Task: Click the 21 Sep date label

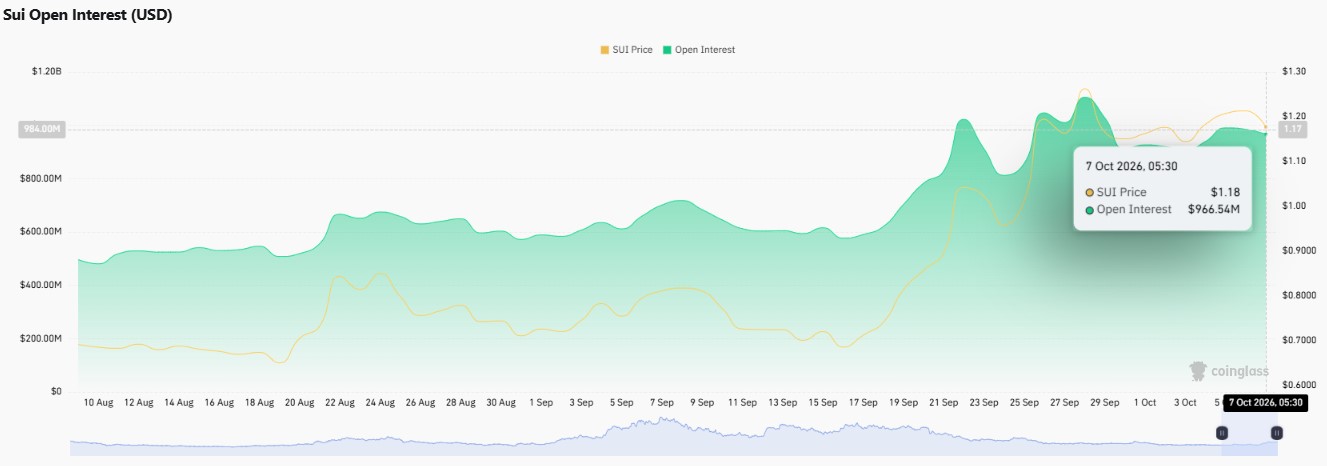Action: point(943,403)
